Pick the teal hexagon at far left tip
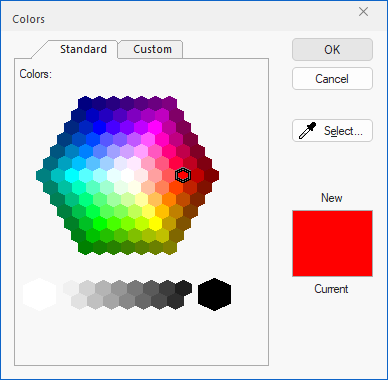Viewport: 388px width, 380px height. (43, 175)
